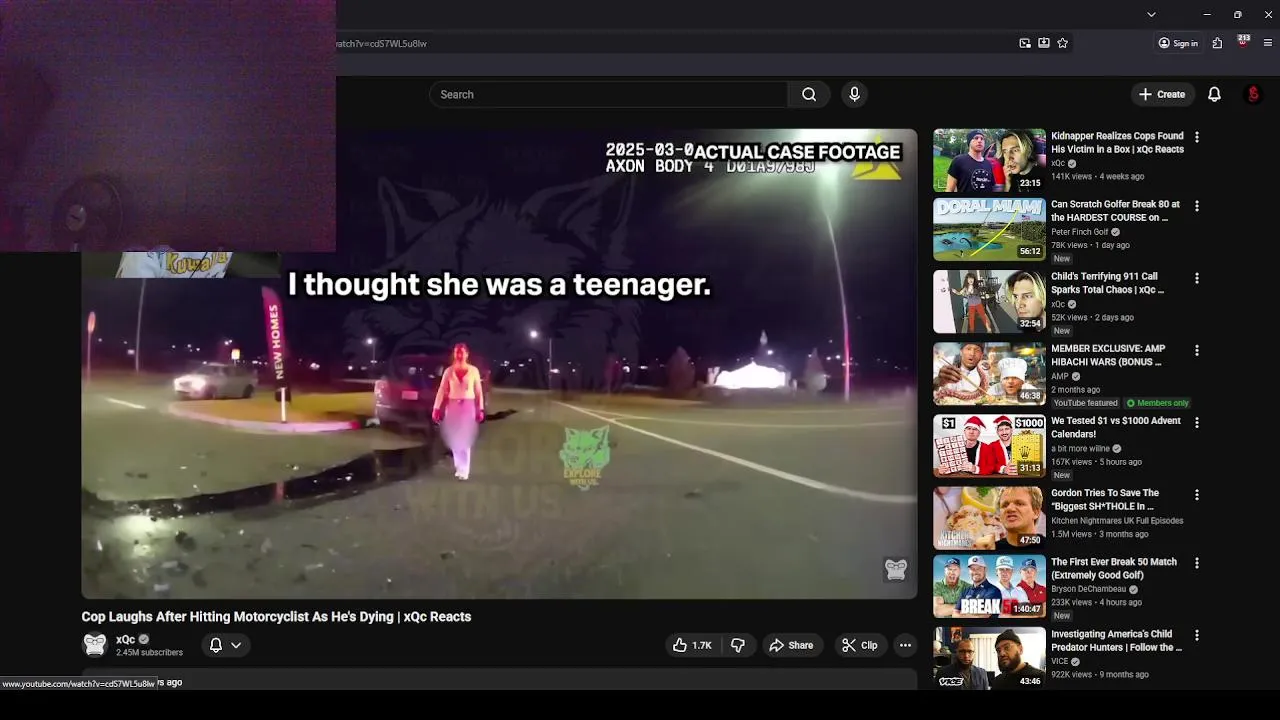Open the xQc channel name link
This screenshot has width=1280, height=720.
126,639
